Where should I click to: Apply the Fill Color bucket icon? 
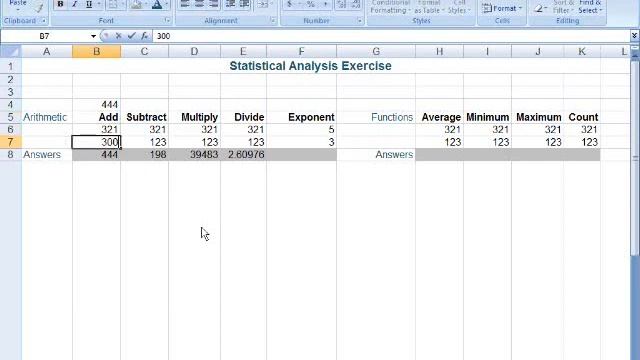tap(136, 4)
